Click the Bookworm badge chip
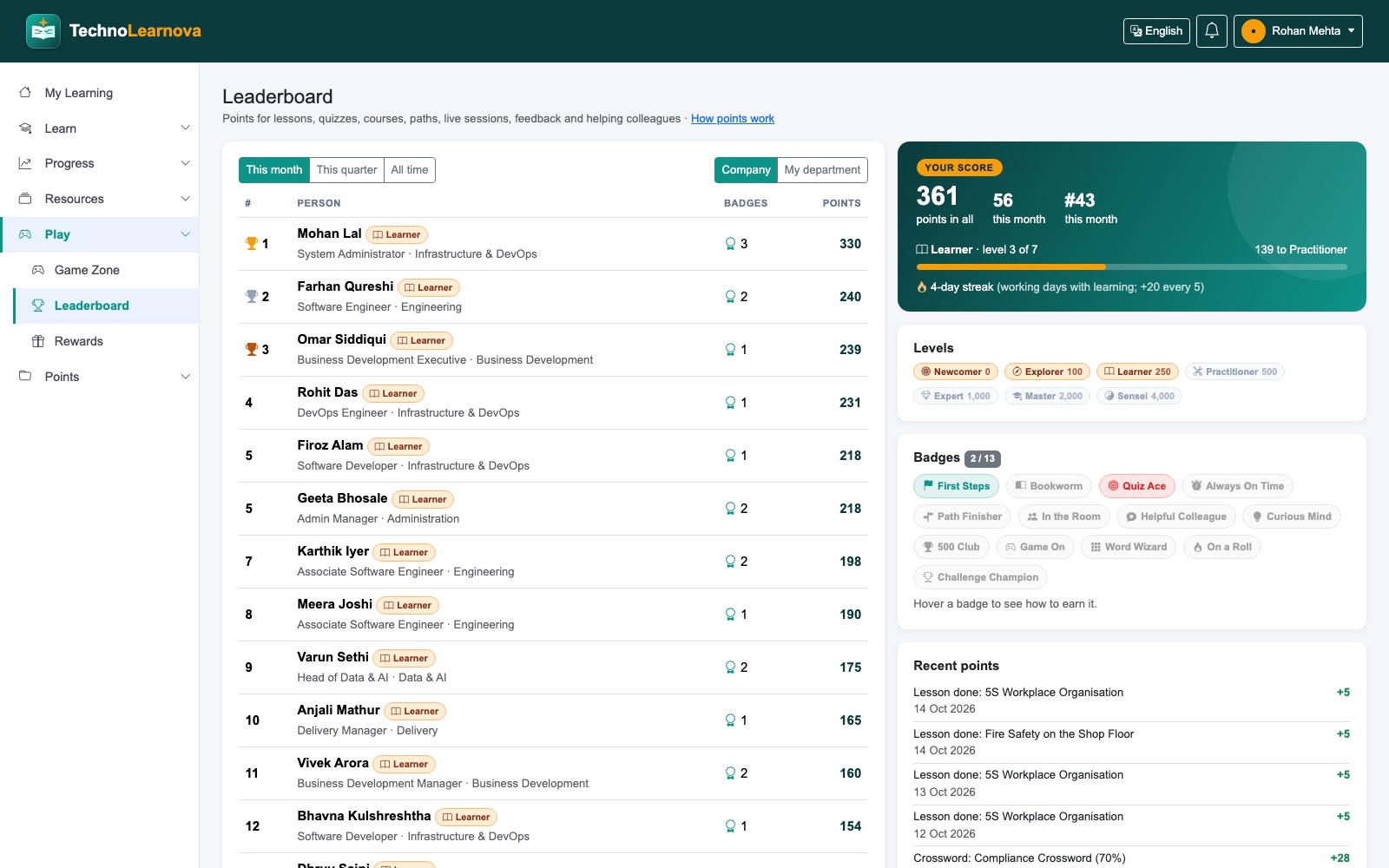This screenshot has width=1389, height=868. coord(1049,486)
